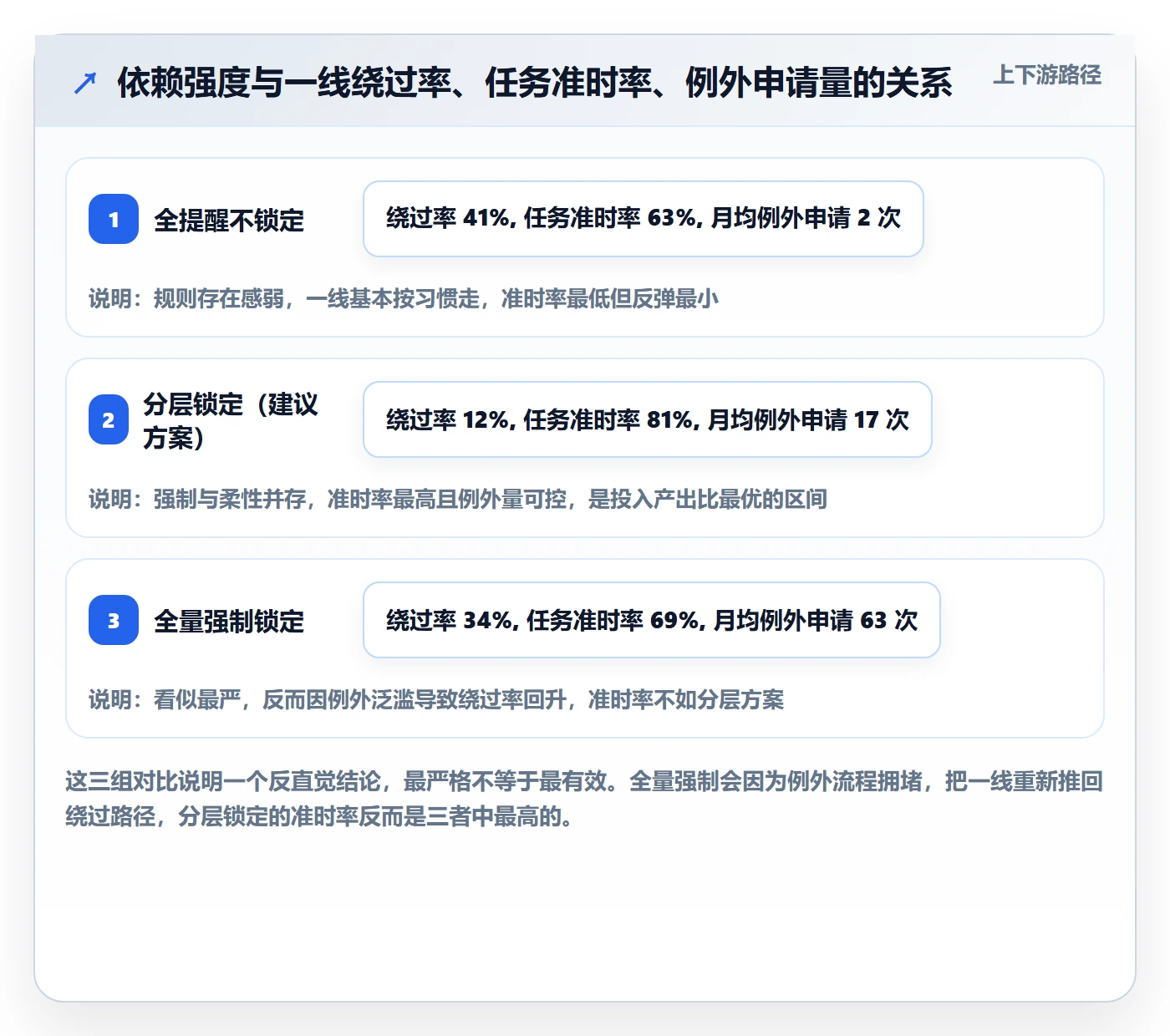Click the note 说明：看似最严
This screenshot has height=1036, width=1170.
(436, 699)
